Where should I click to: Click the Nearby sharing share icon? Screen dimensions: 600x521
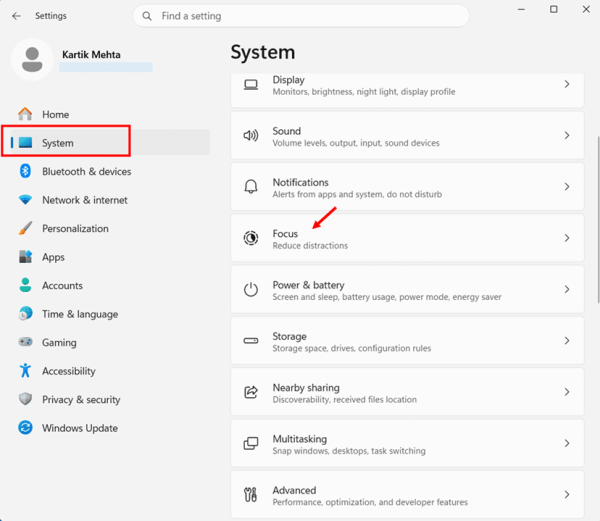(251, 392)
